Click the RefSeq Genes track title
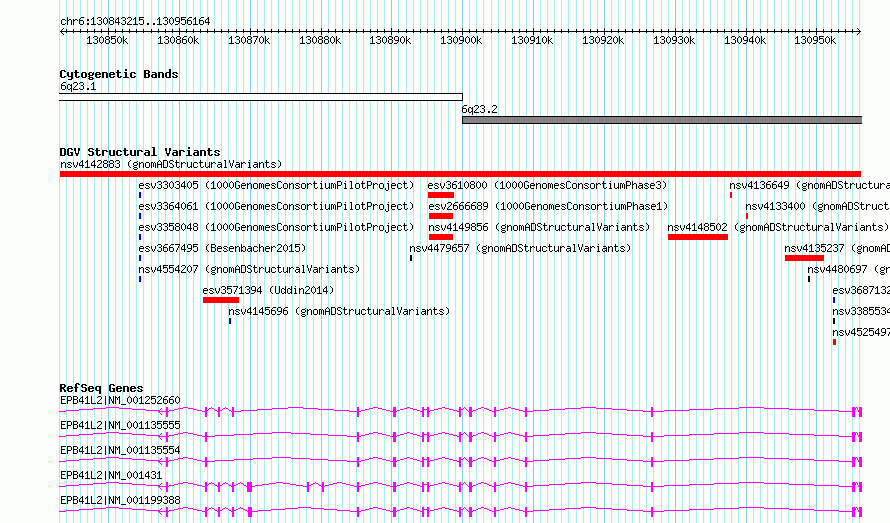Viewport: 890px width, 523px height. pos(101,388)
